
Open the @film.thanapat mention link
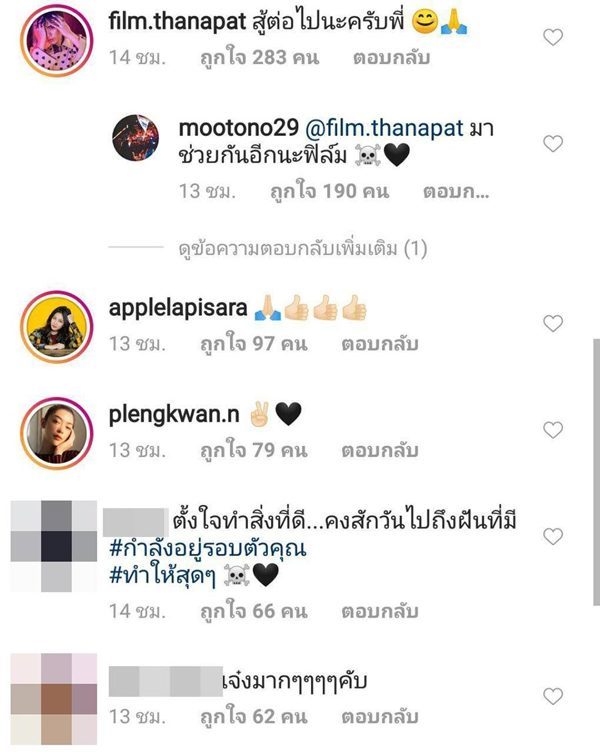(x=384, y=129)
